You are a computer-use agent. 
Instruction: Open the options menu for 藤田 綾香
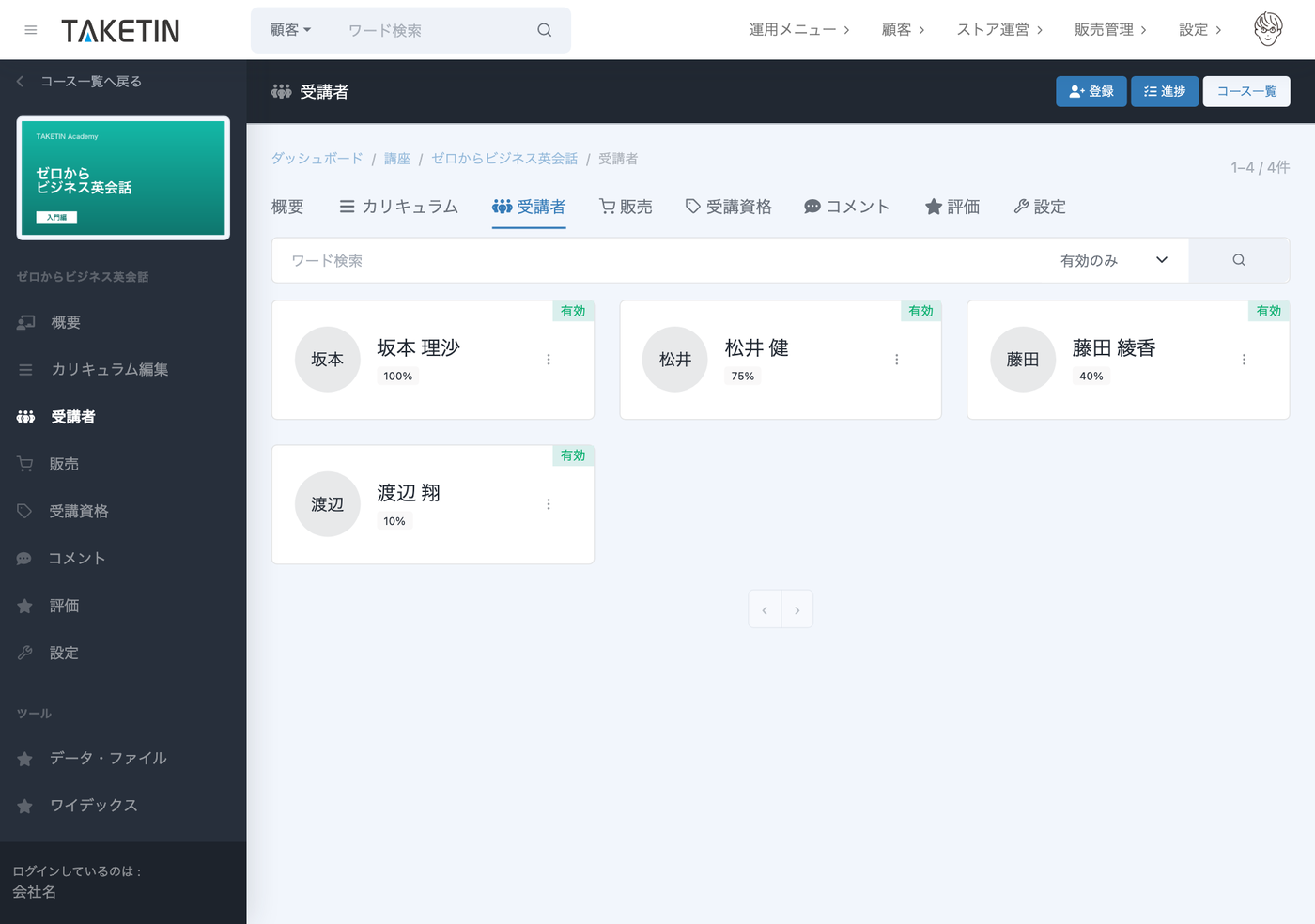(1244, 360)
